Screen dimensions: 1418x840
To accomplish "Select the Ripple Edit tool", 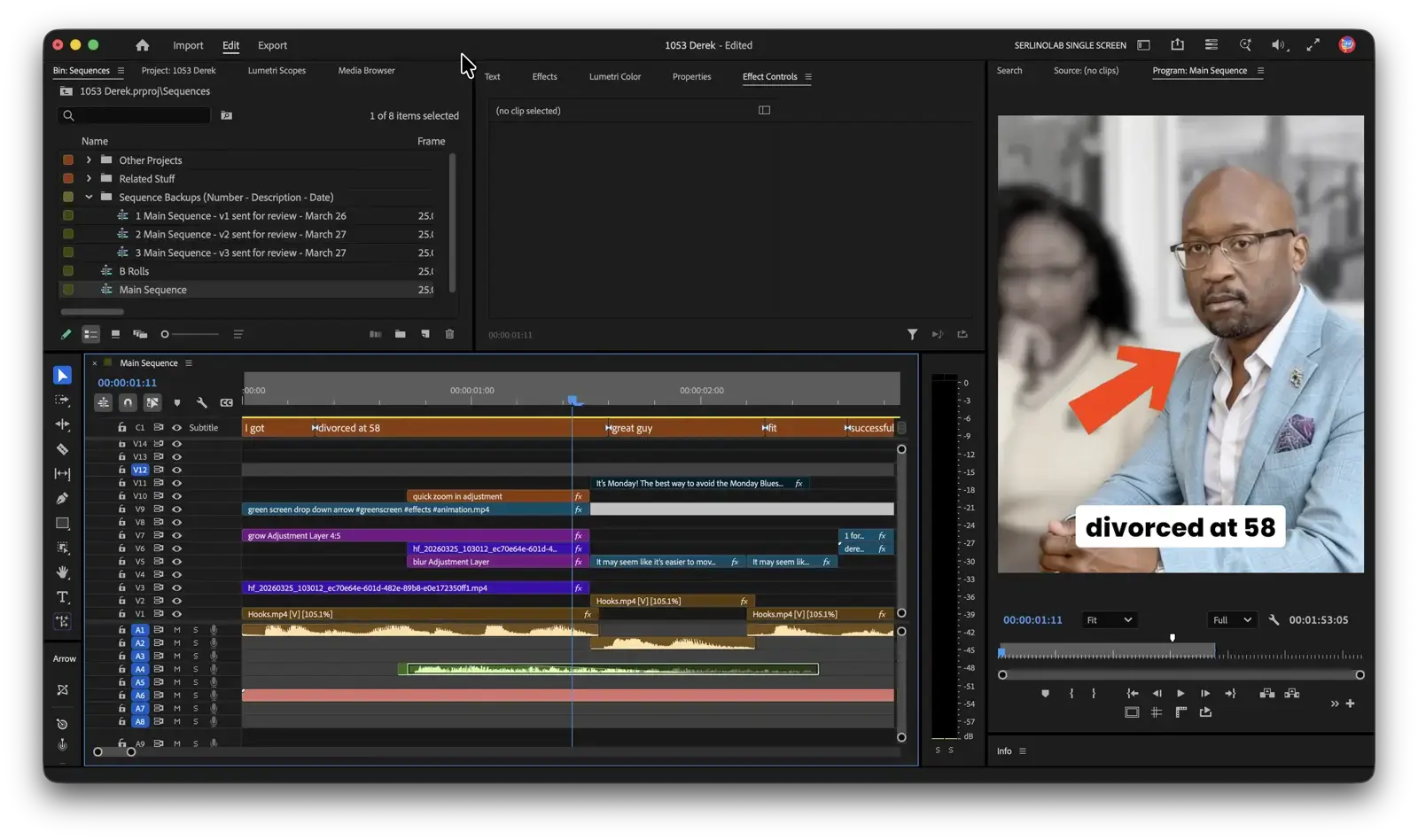I will (62, 424).
